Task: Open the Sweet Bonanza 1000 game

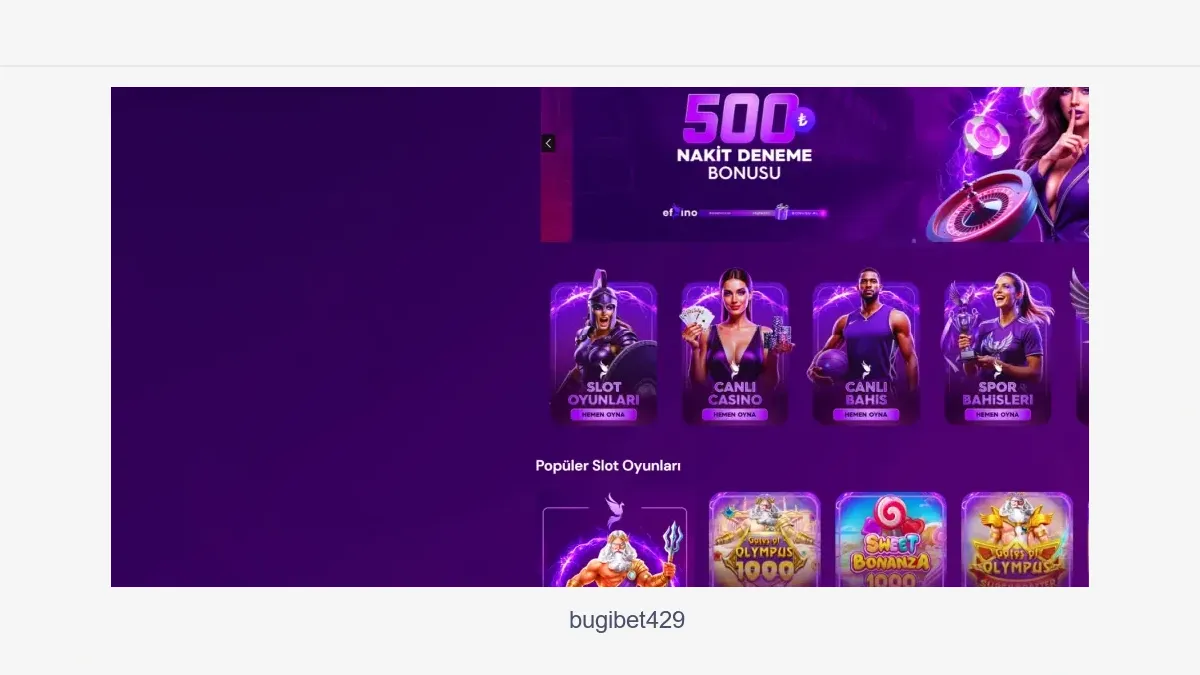Action: 890,540
